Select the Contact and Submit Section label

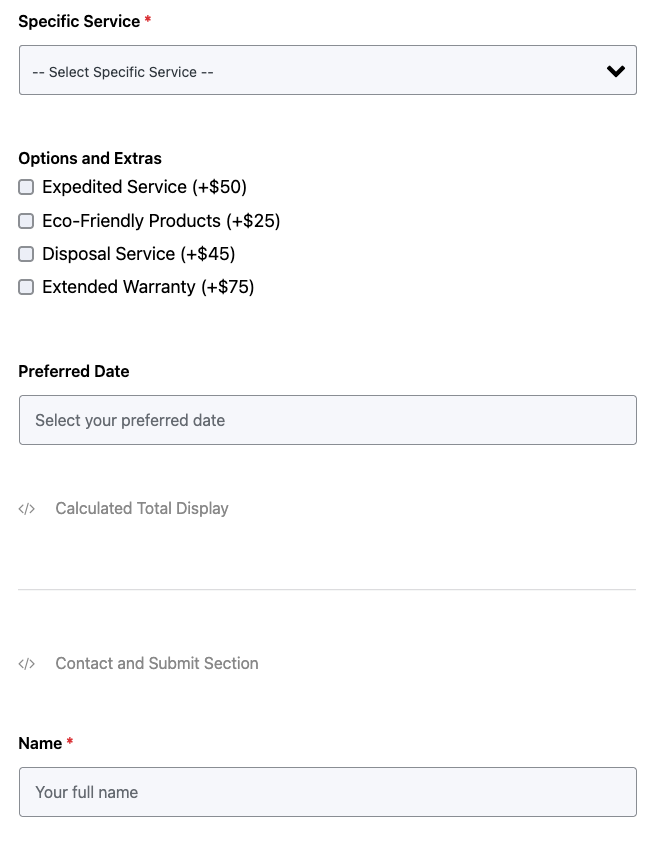click(157, 664)
